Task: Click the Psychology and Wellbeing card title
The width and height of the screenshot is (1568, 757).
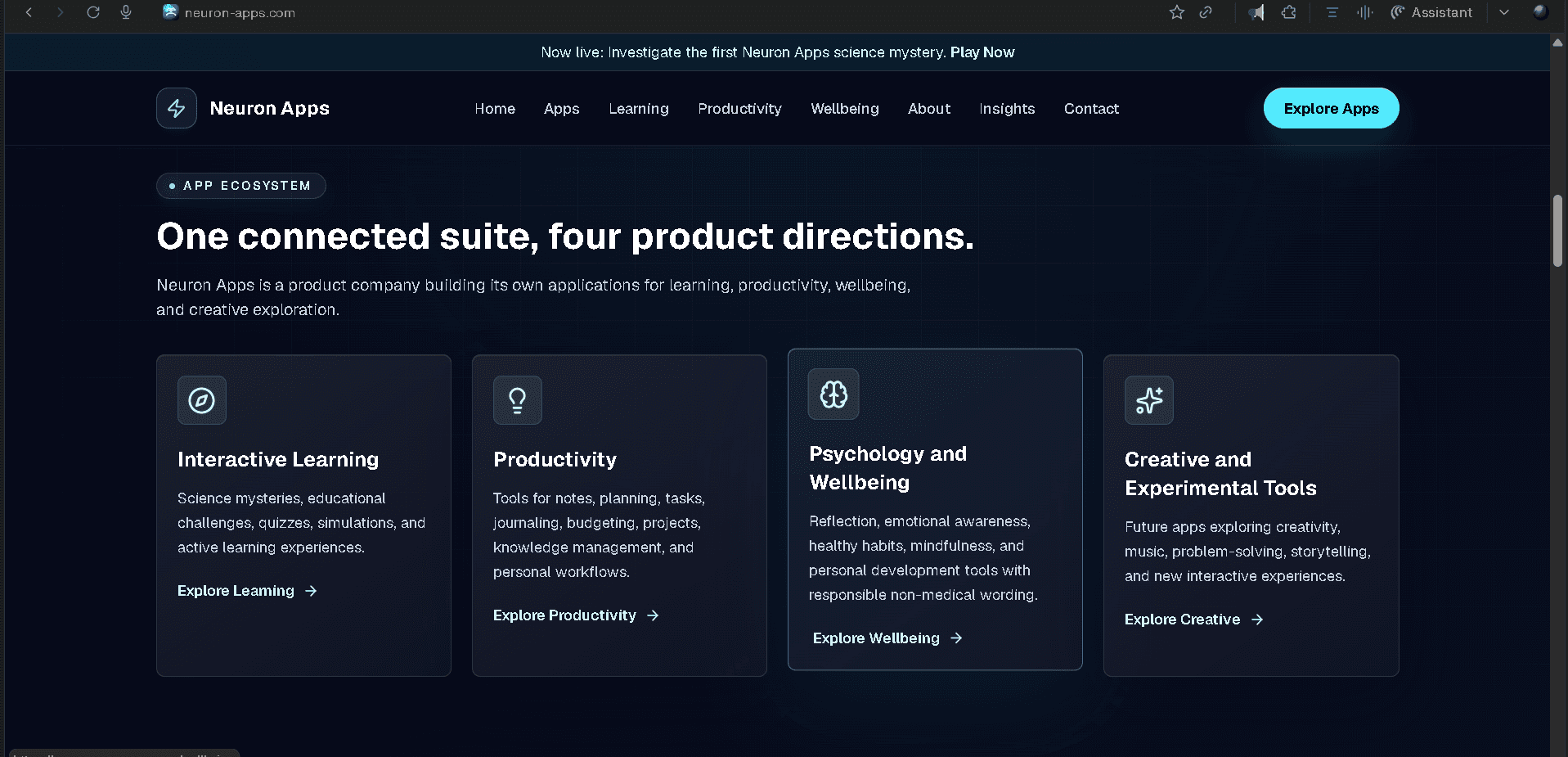Action: (x=887, y=467)
